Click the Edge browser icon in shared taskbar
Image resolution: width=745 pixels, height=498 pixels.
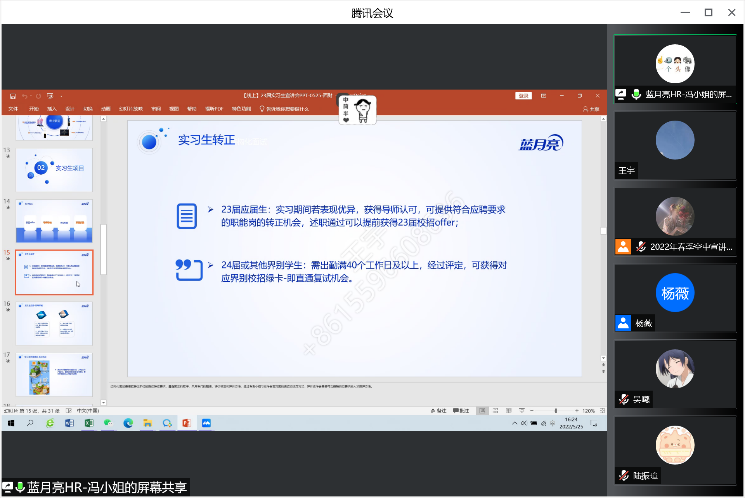(x=128, y=424)
